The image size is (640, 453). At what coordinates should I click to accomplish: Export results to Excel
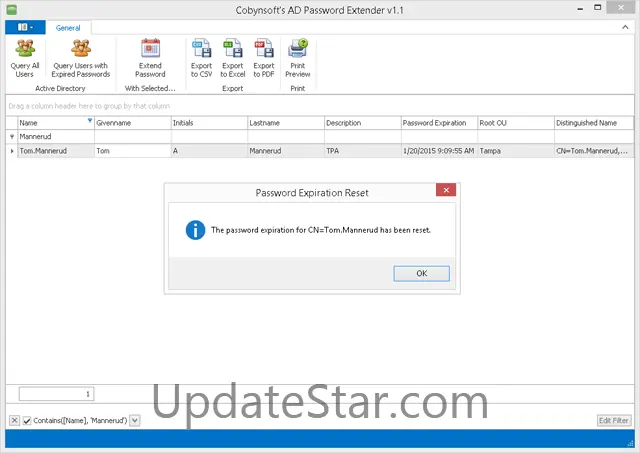233,58
